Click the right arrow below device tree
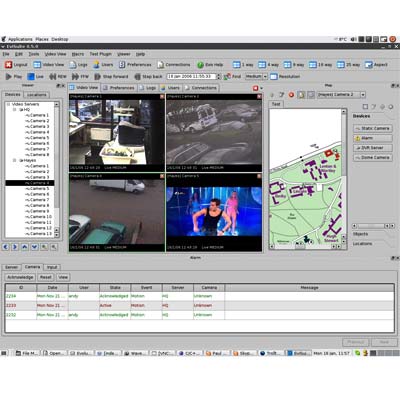The height and width of the screenshot is (400, 400). tap(15, 247)
